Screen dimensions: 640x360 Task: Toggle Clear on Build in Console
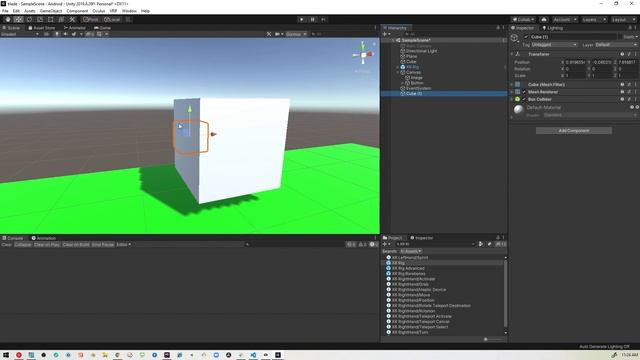click(x=76, y=244)
